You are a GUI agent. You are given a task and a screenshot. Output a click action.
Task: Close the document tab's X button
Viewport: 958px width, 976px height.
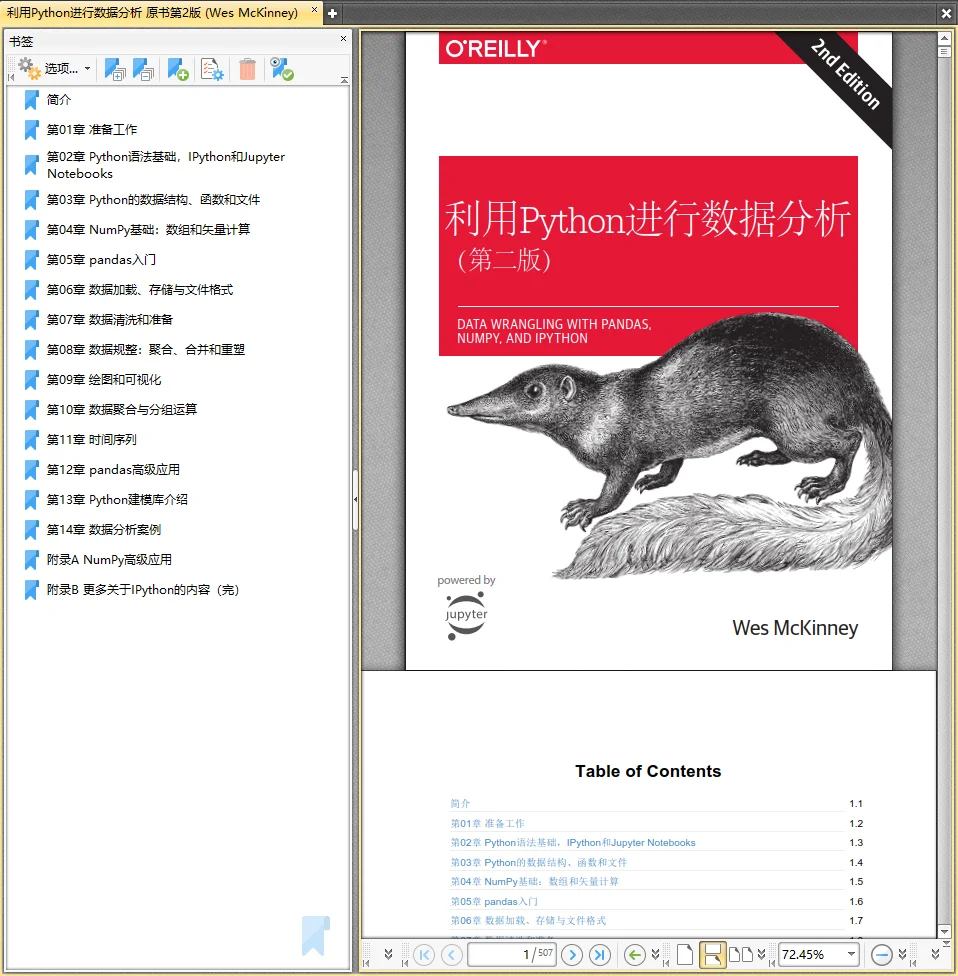tap(314, 10)
